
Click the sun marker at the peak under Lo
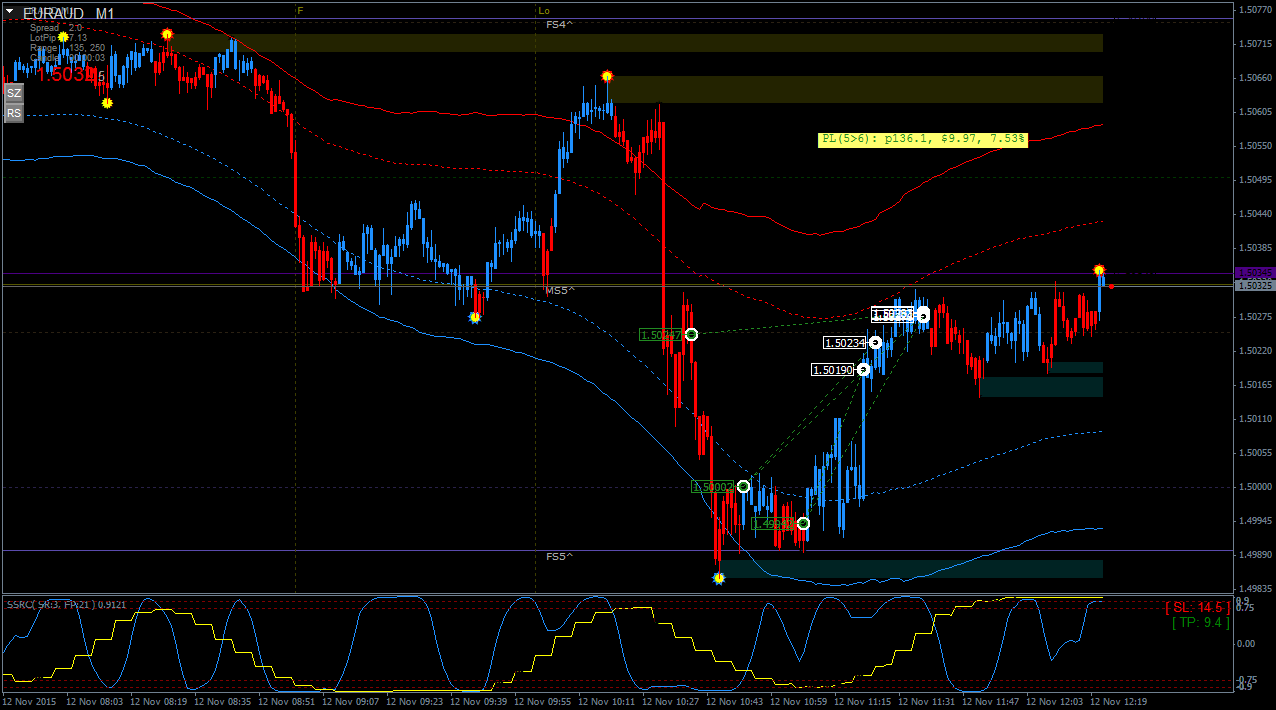[x=607, y=76]
